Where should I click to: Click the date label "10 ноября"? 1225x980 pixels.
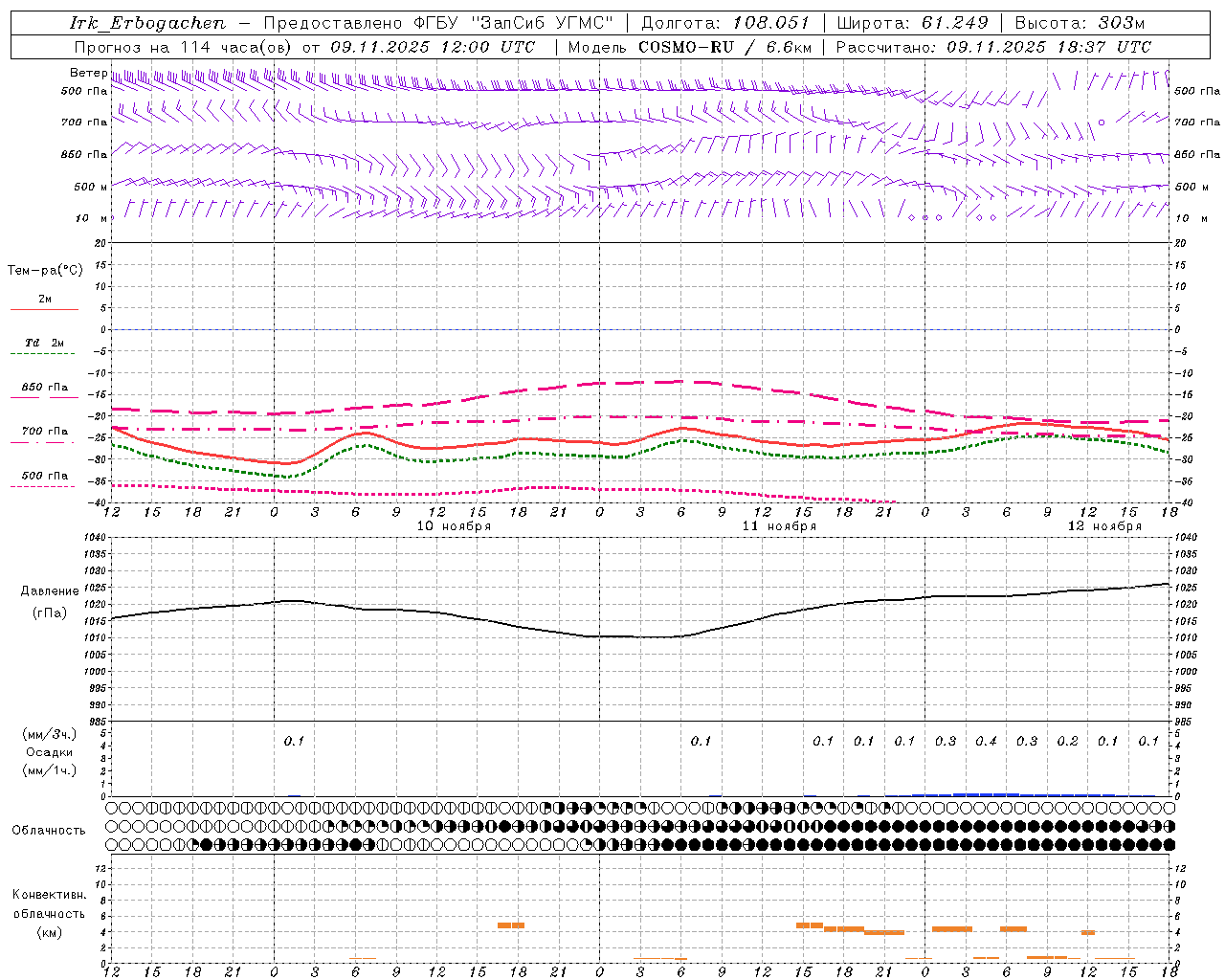454,526
